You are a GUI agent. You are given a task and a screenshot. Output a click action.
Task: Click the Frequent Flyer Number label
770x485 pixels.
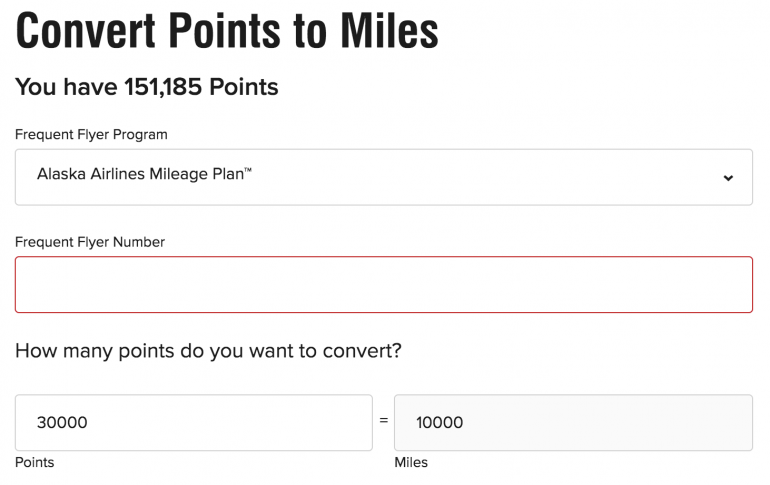point(90,242)
